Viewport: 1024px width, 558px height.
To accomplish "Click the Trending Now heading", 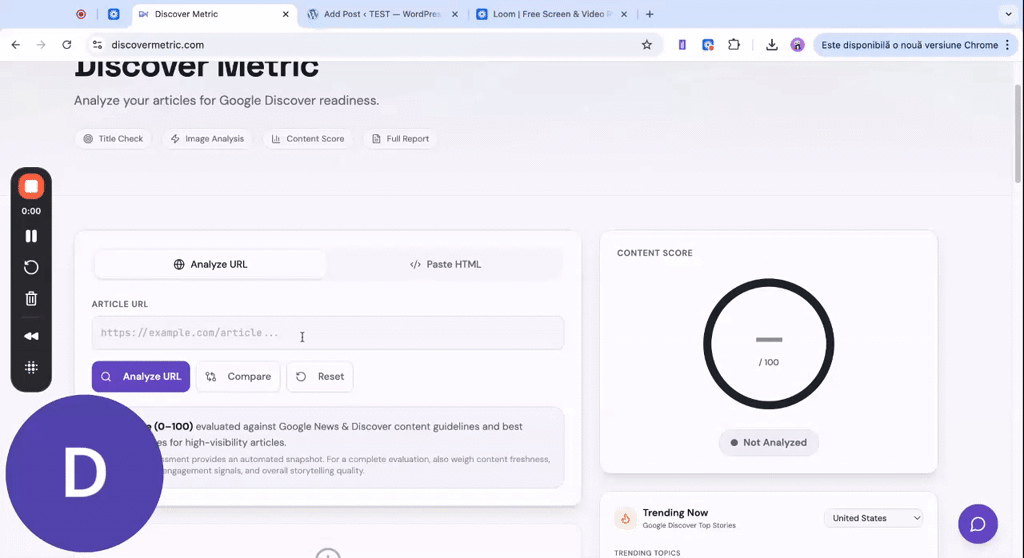I will click(675, 513).
